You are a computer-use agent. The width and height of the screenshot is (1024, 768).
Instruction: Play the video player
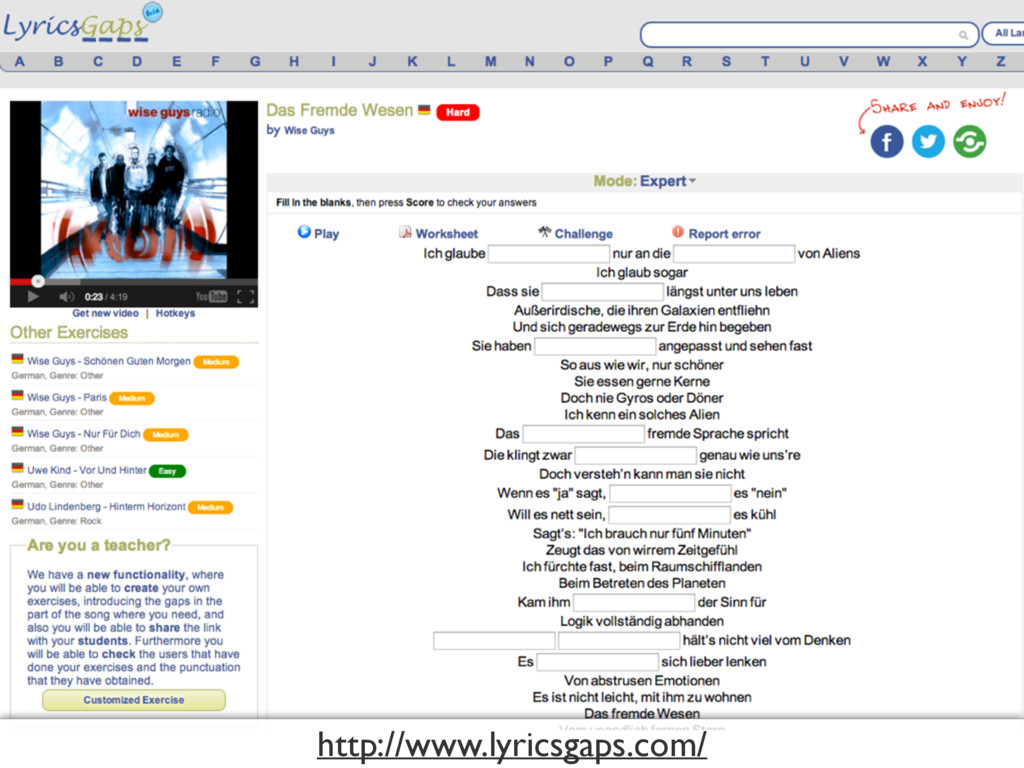33,297
